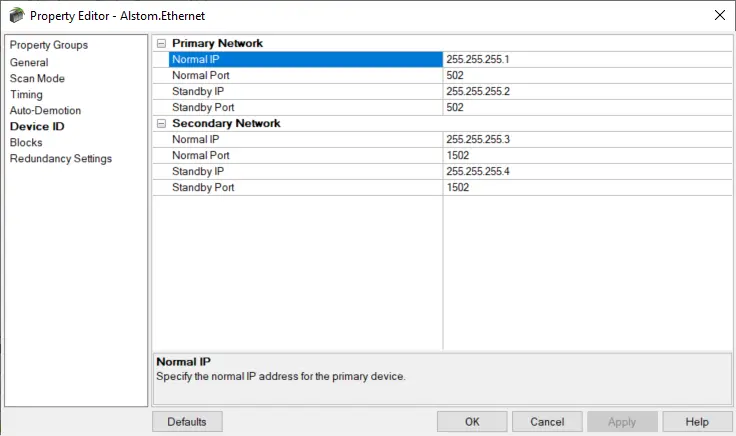Select the highlighted Normal IP row label

click(x=306, y=60)
